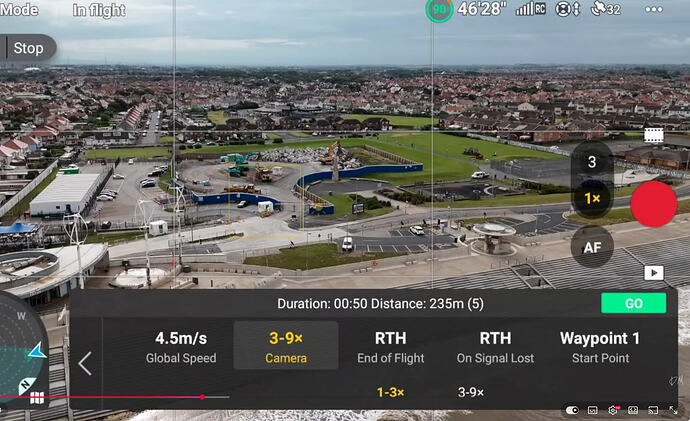
Task: Click the cast to device icon
Action: pos(652,410)
